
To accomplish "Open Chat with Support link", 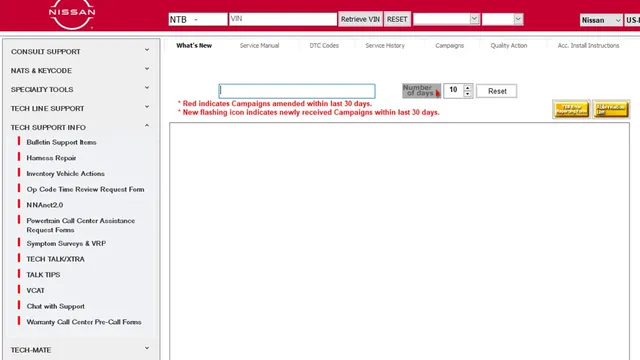I will pos(56,306).
